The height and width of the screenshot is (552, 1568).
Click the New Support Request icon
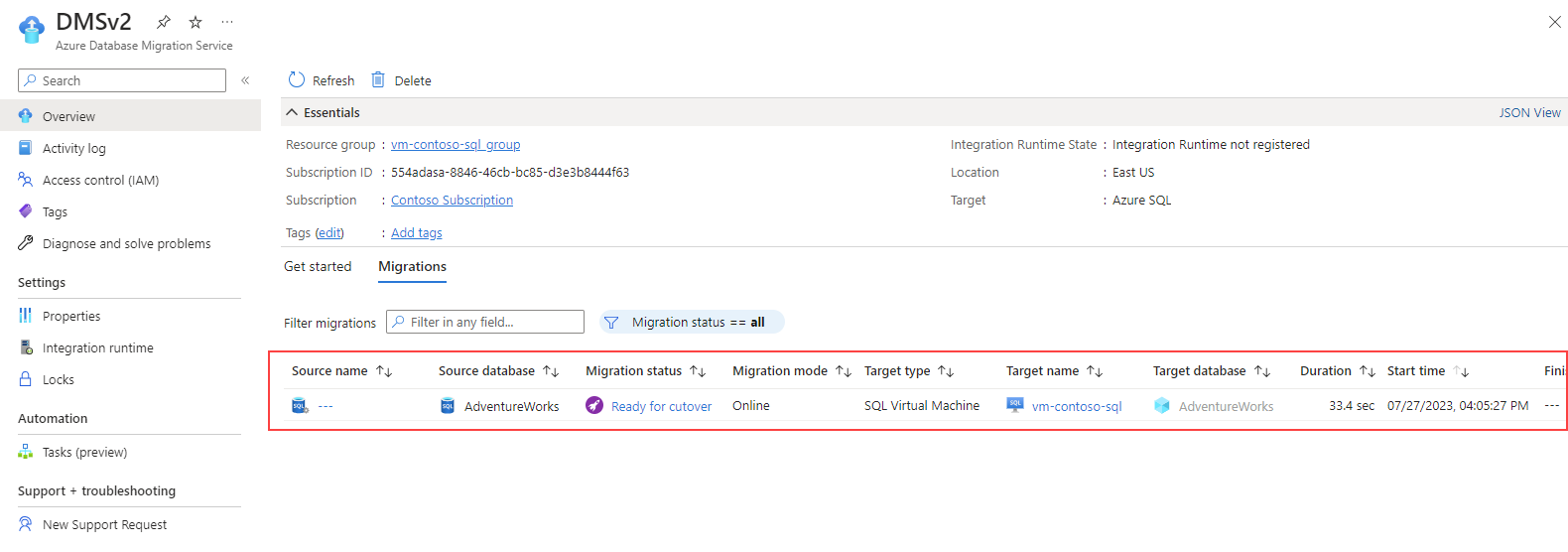tap(26, 524)
